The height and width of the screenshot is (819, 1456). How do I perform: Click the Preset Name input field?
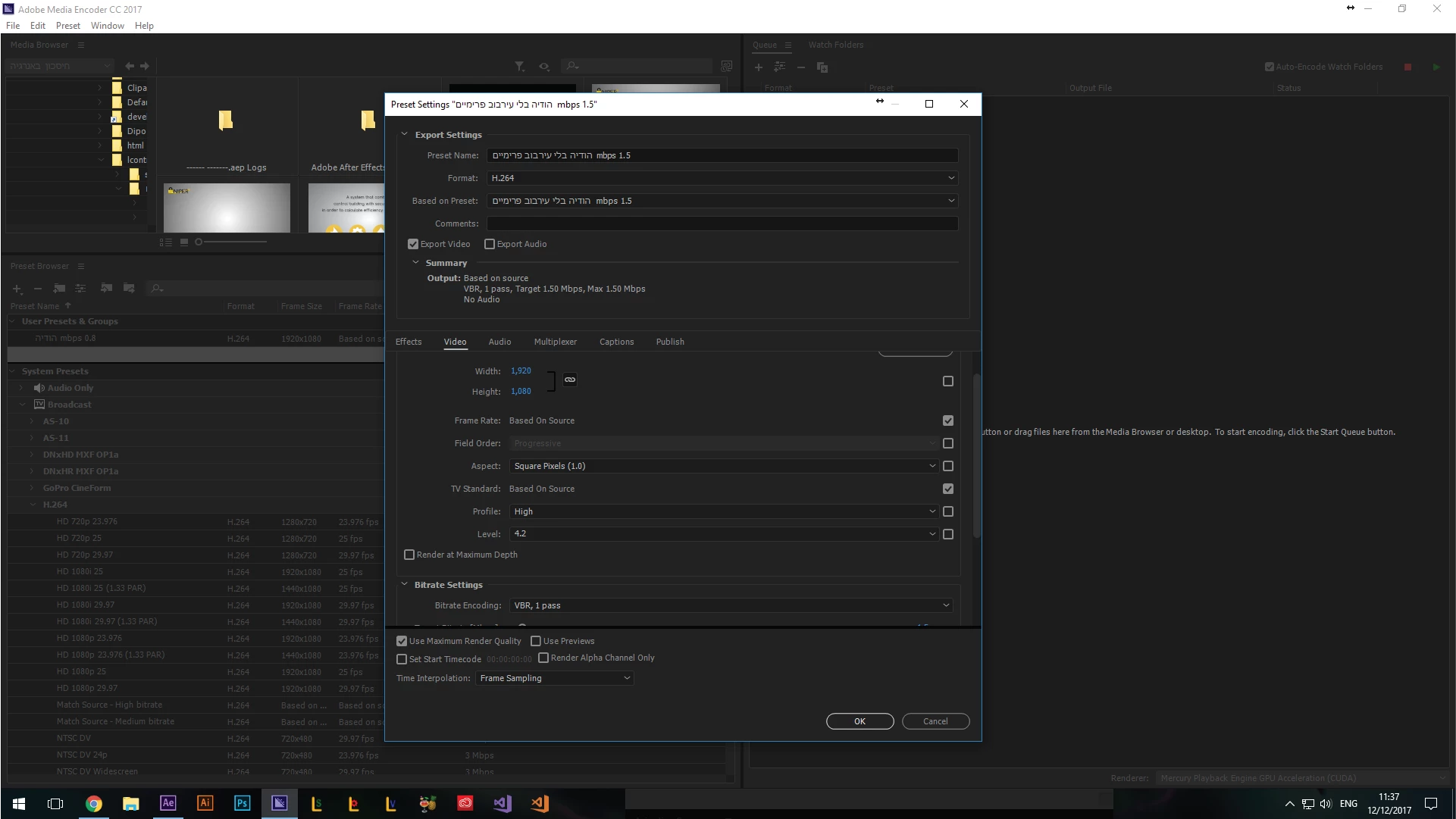click(x=722, y=155)
